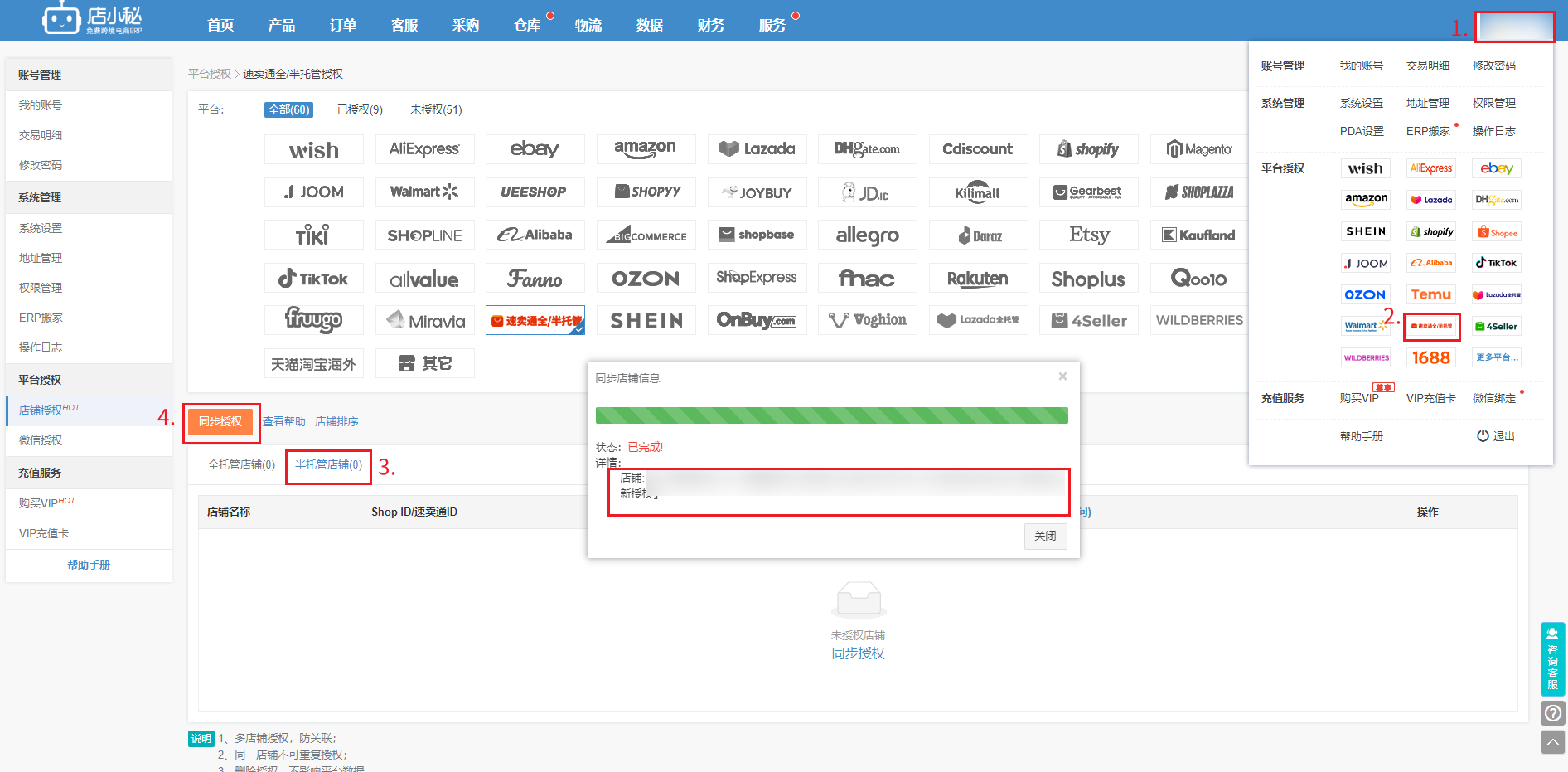Click the blue 同步授权 link under empty state
The height and width of the screenshot is (772, 1568).
click(858, 653)
